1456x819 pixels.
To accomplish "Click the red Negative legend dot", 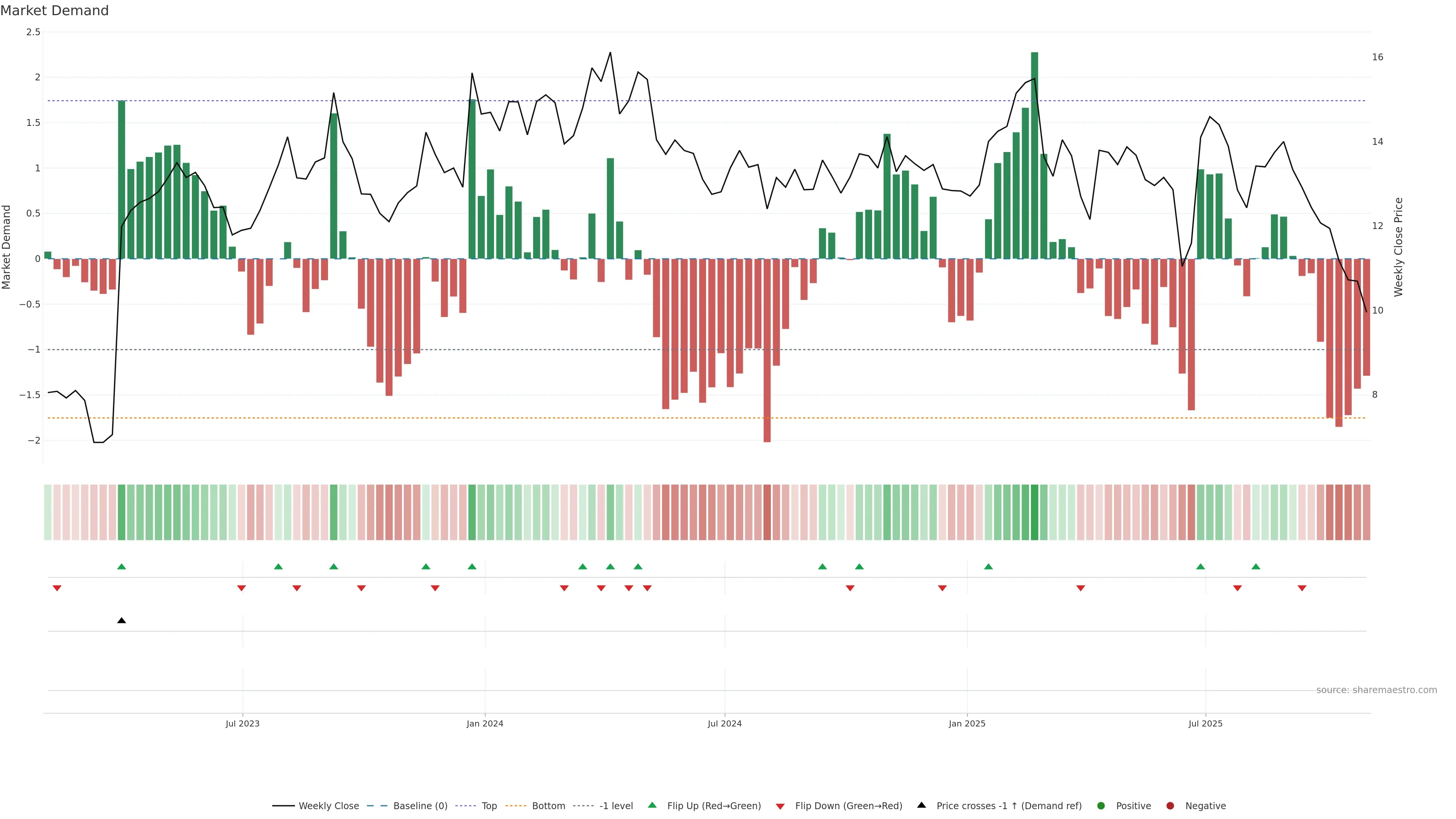I will coord(1170,806).
